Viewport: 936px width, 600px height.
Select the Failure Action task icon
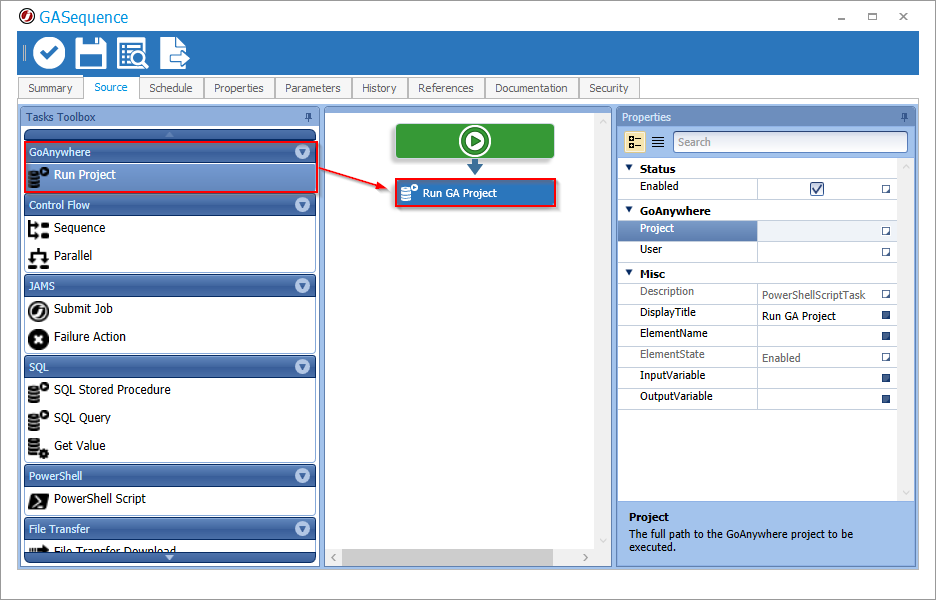point(39,339)
